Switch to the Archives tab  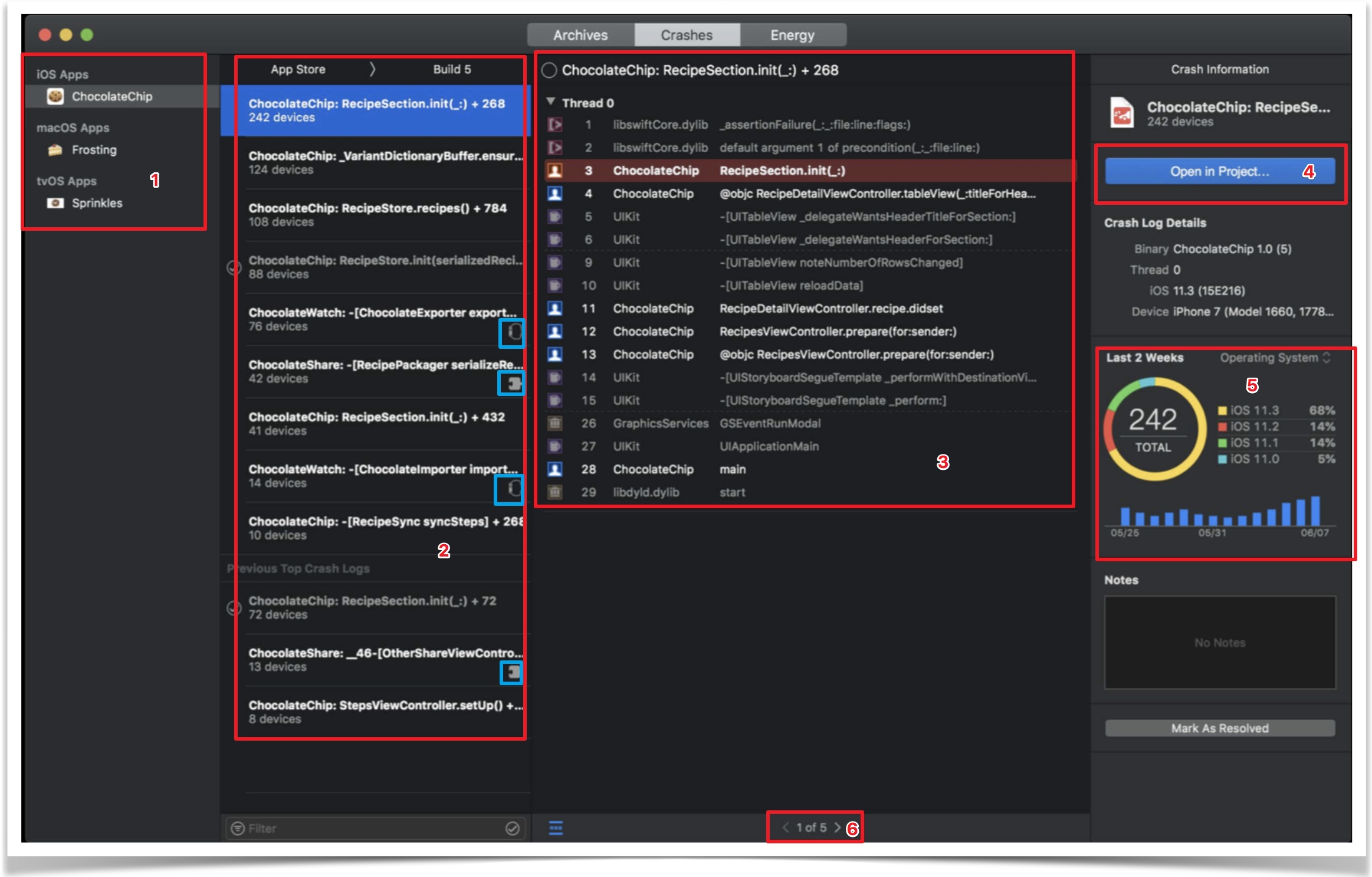point(580,35)
